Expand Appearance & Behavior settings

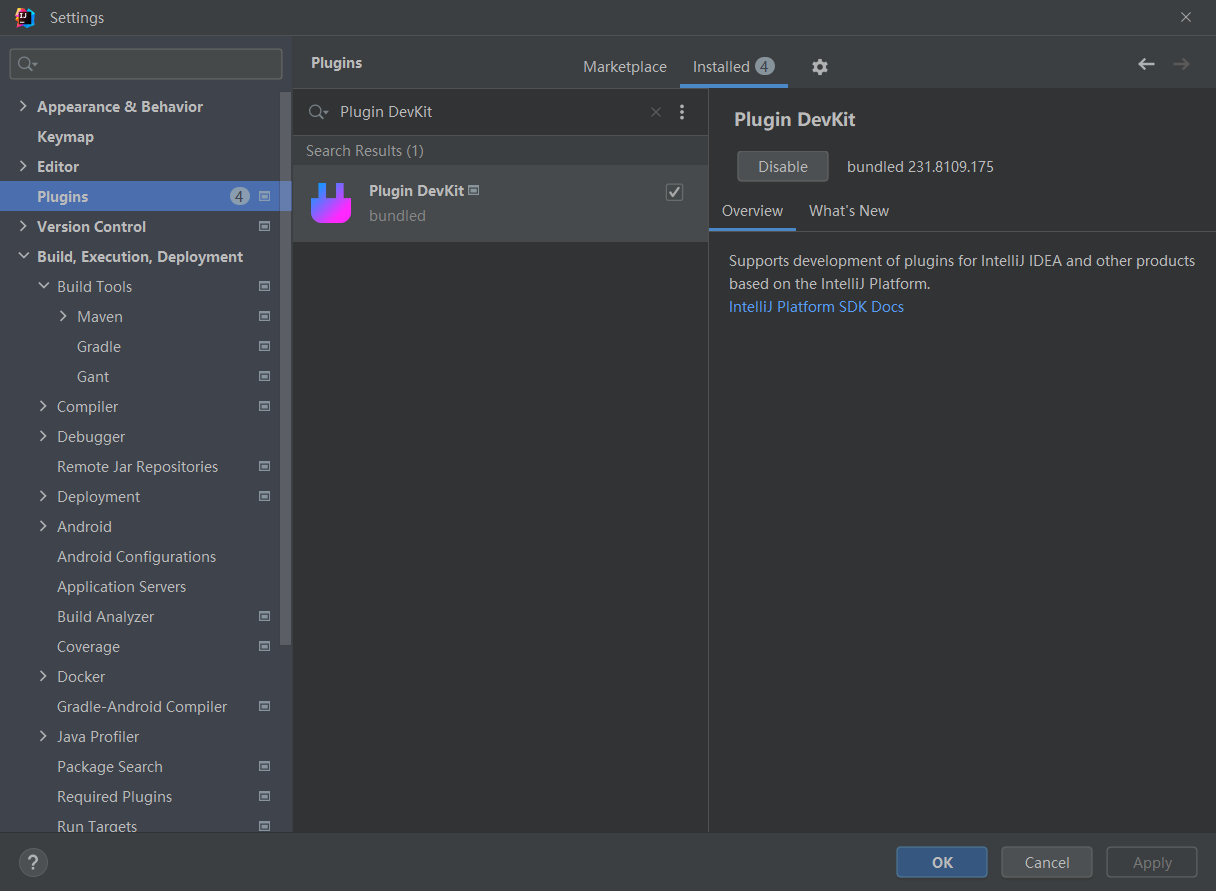pyautogui.click(x=23, y=106)
